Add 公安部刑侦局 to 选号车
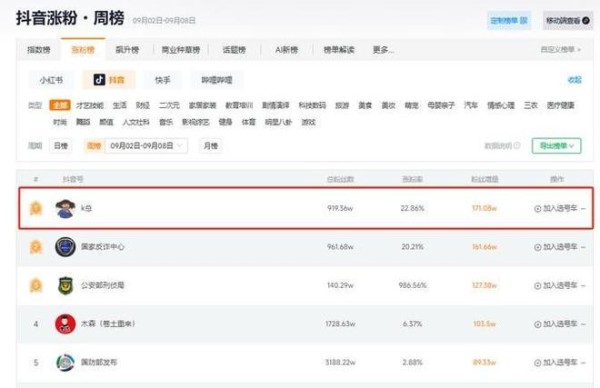 pos(555,285)
